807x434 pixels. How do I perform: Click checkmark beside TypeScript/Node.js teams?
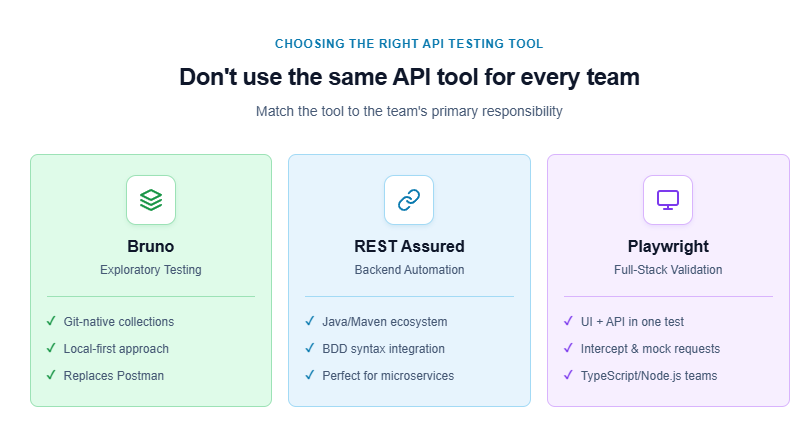click(x=569, y=375)
